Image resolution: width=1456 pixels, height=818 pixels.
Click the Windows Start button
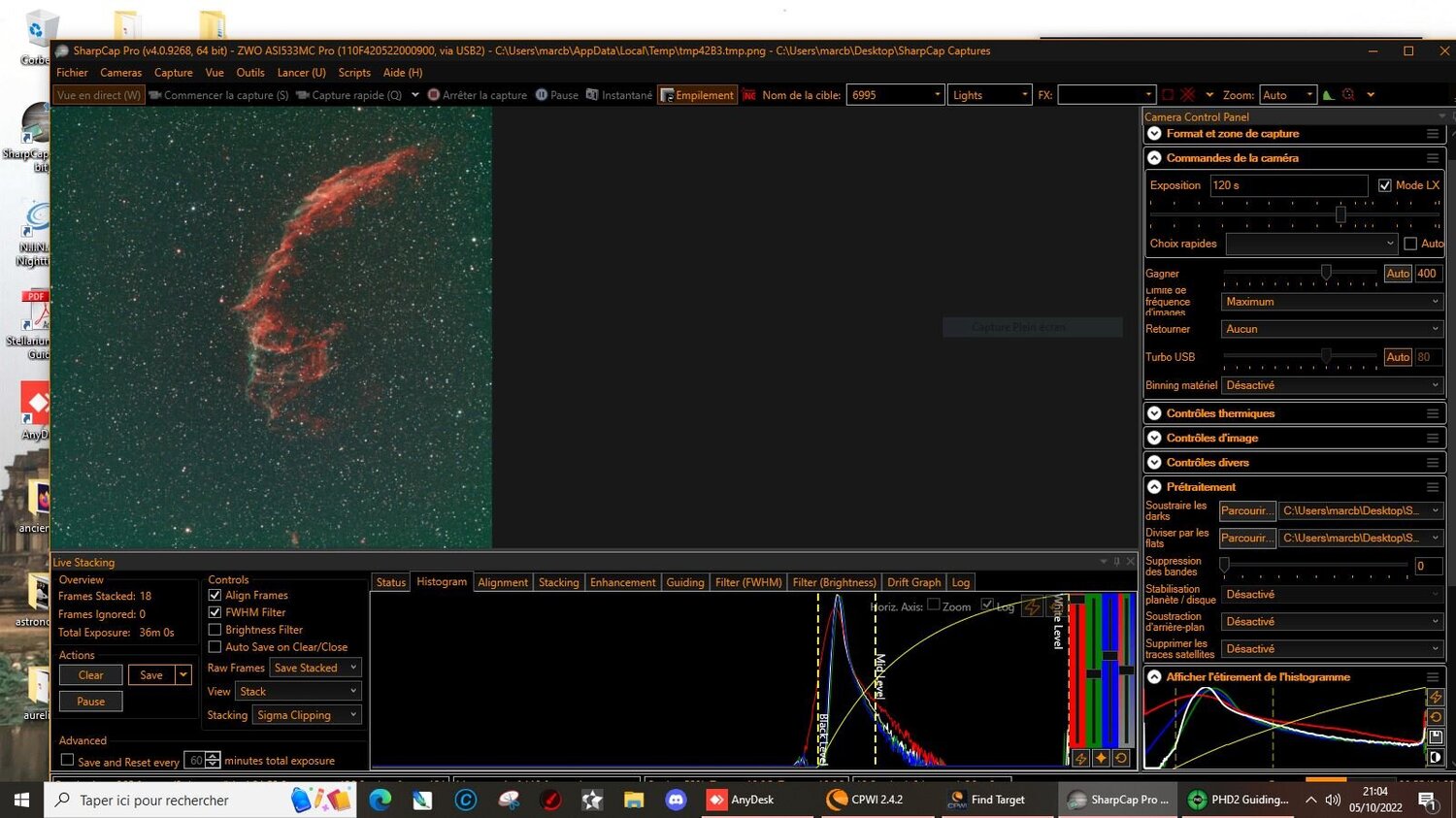[21, 801]
